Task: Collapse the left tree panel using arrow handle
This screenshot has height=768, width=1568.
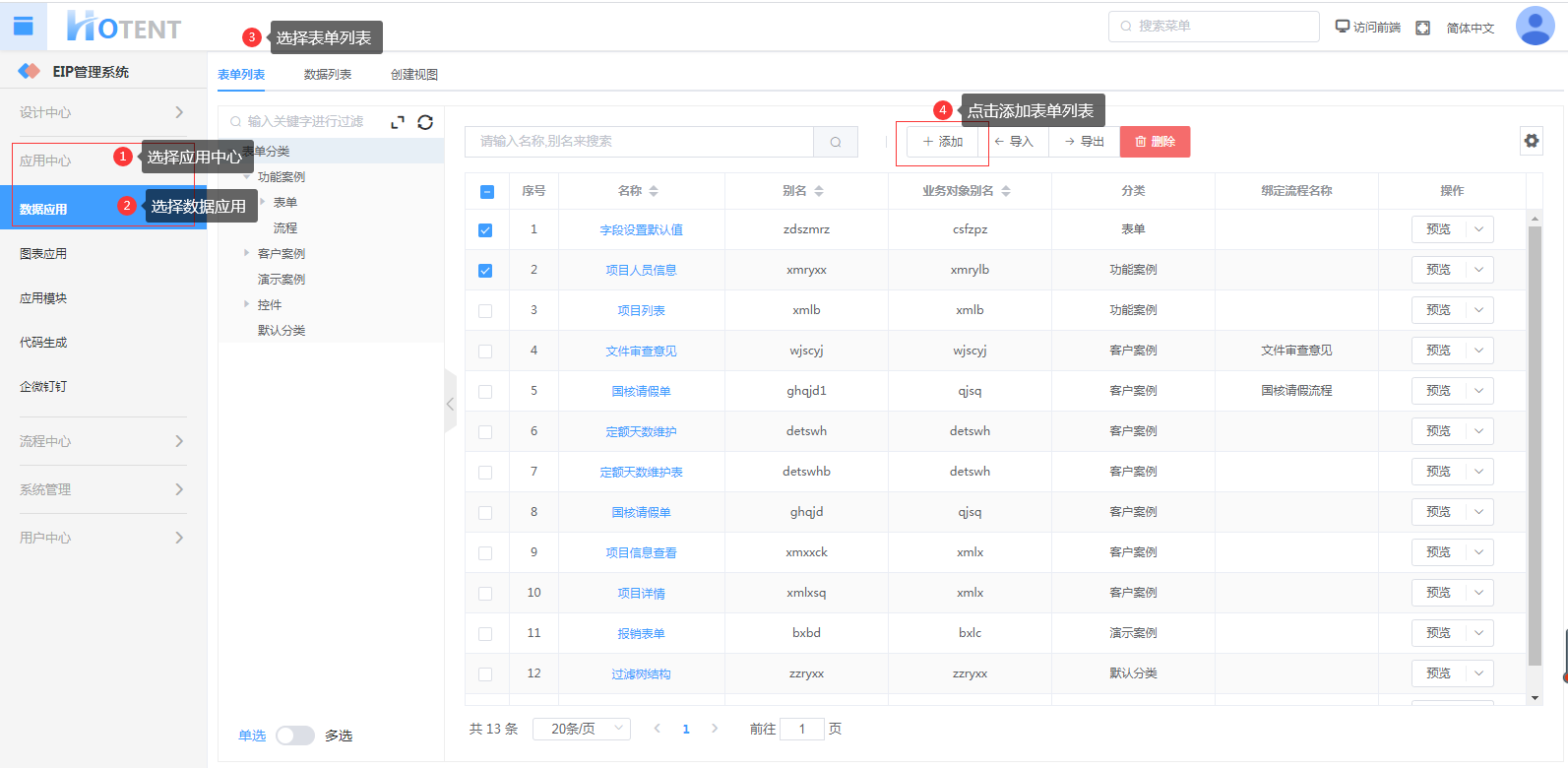Action: click(450, 404)
